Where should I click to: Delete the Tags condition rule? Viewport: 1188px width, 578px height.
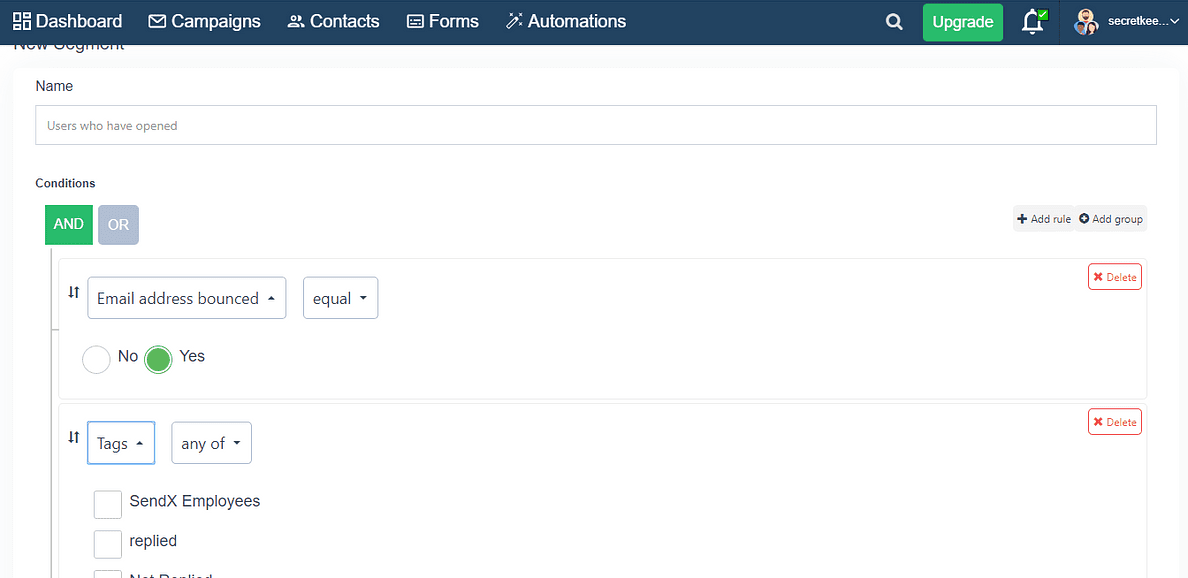(1114, 421)
